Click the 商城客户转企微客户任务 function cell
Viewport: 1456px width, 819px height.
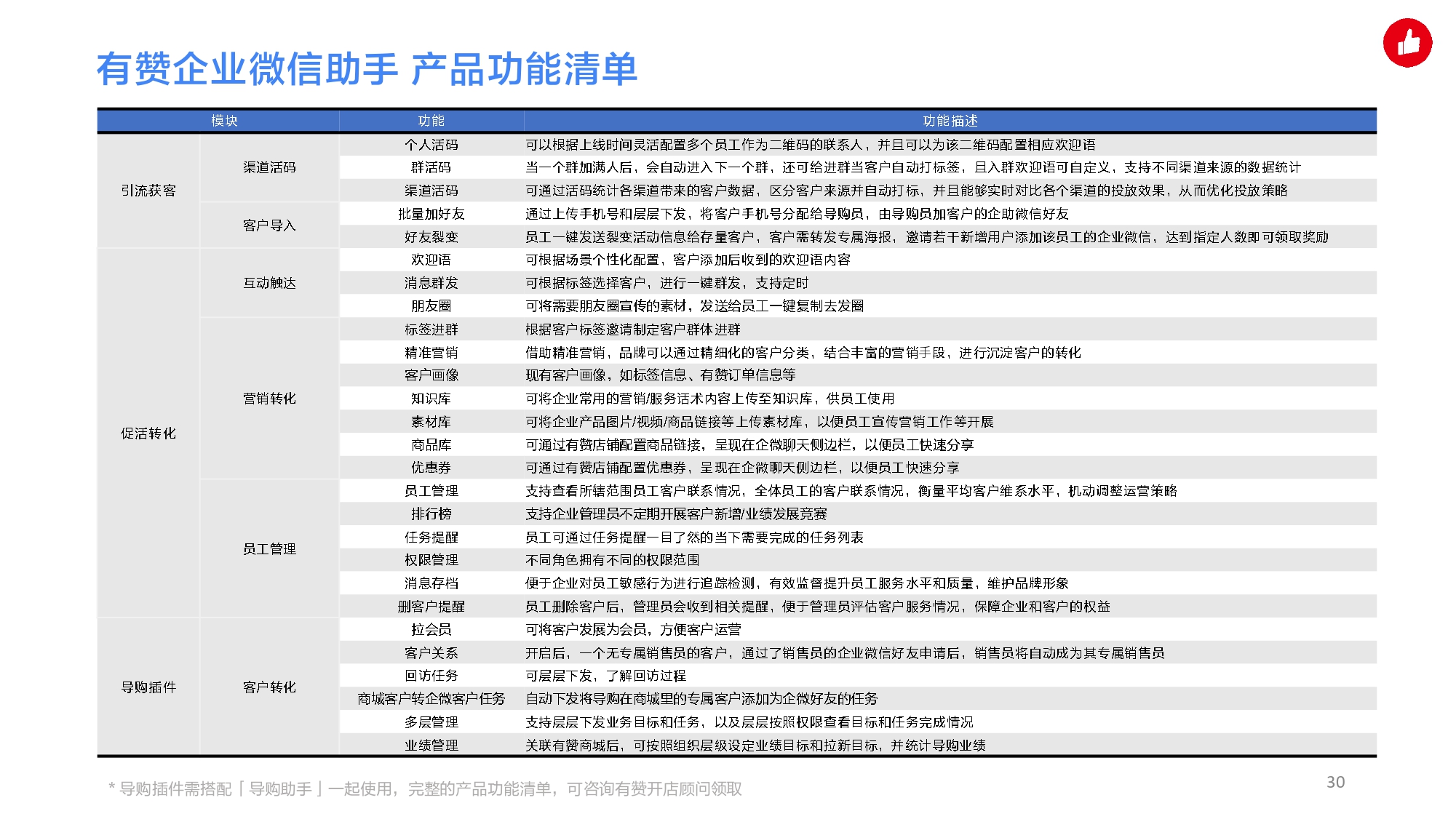pos(431,699)
